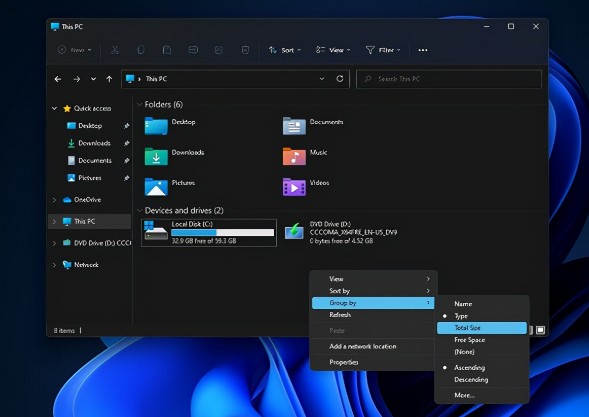This screenshot has width=589, height=417.
Task: Choose Refresh in context menu
Action: [373, 315]
